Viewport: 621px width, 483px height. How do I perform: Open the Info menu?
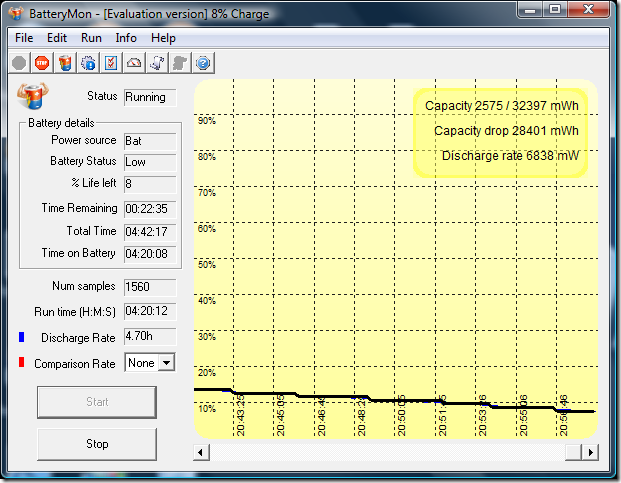coord(126,38)
